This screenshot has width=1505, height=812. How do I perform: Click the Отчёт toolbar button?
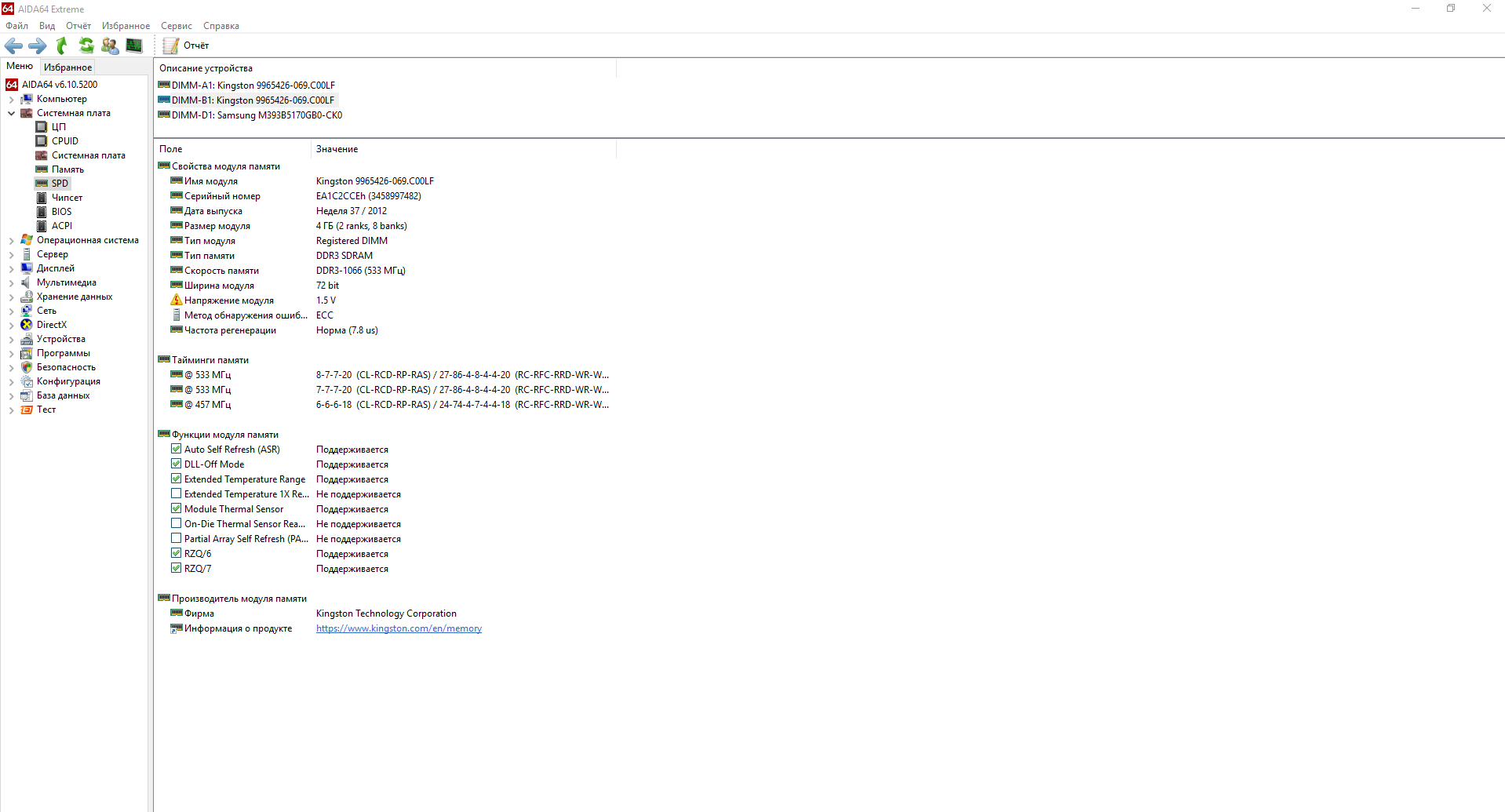point(186,46)
